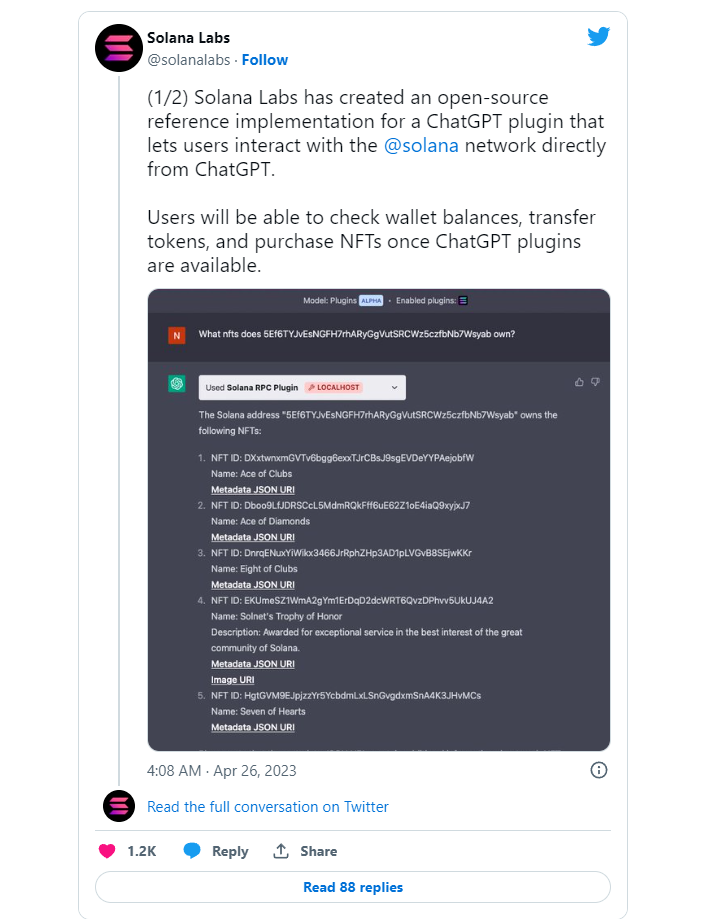Screen dimensions: 704x919
Task: Read the full conversation on Twitter
Action: tap(268, 807)
